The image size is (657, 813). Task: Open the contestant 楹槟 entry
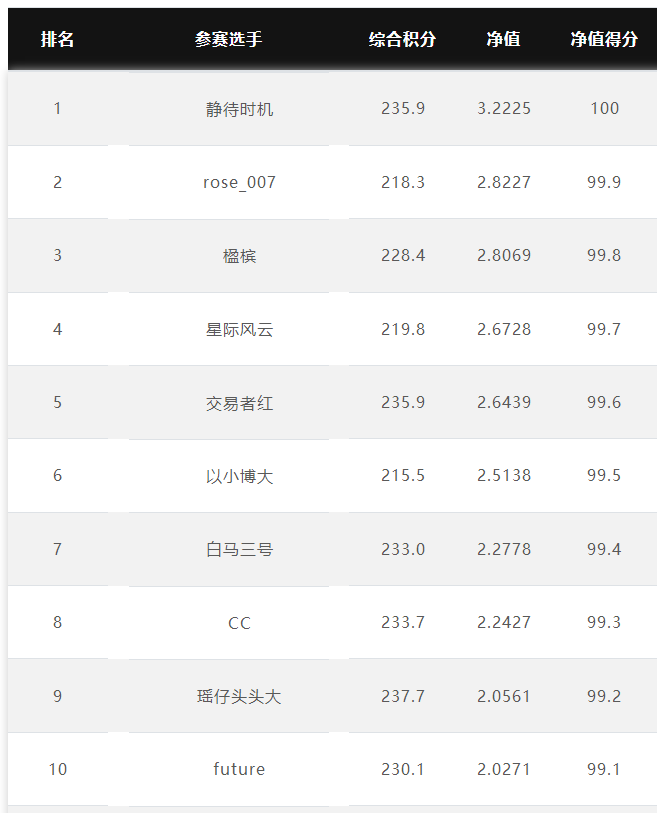coord(239,256)
